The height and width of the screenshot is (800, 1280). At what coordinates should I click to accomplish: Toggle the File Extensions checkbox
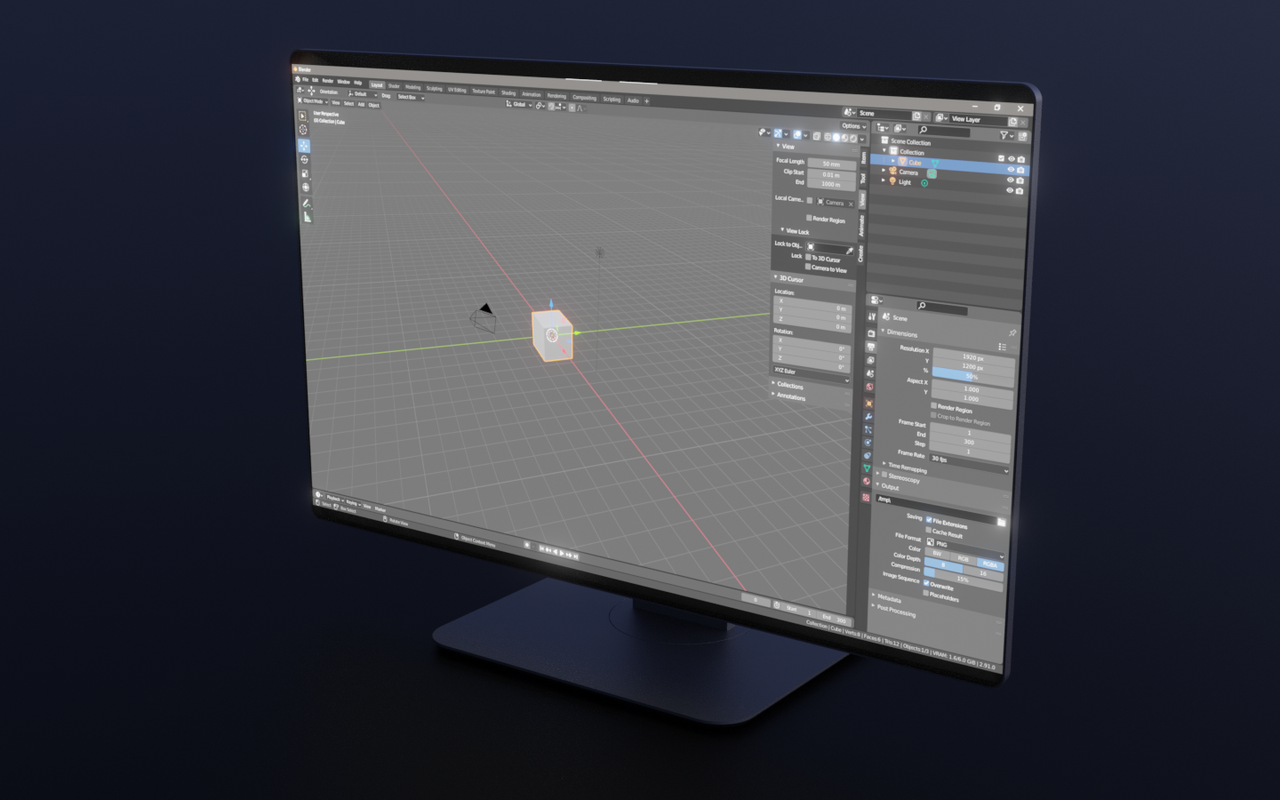click(929, 520)
